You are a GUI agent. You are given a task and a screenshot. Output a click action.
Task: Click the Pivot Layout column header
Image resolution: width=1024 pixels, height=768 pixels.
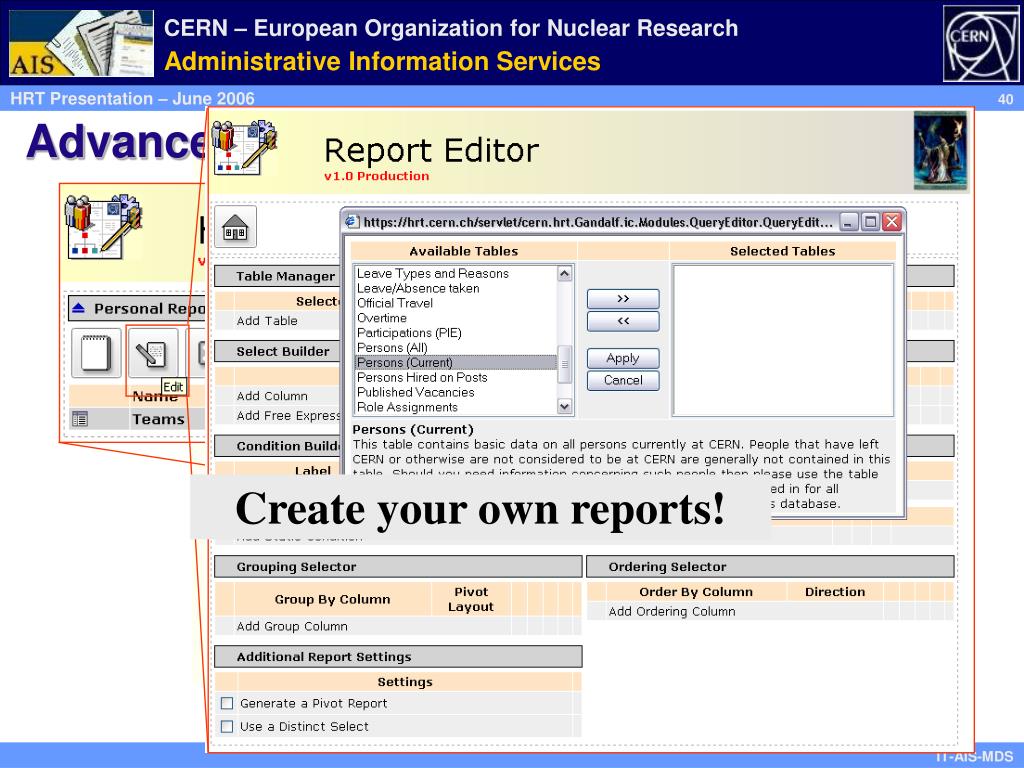(471, 600)
